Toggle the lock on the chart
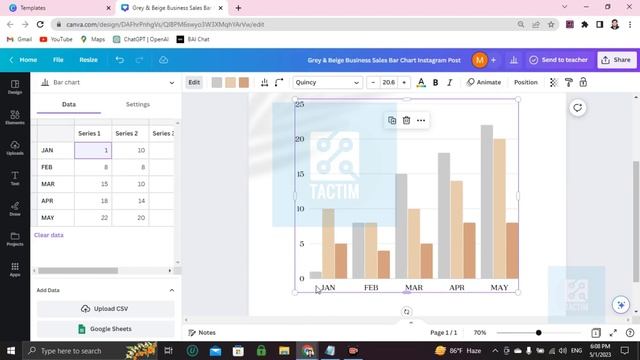The width and height of the screenshot is (640, 360). pos(583,82)
